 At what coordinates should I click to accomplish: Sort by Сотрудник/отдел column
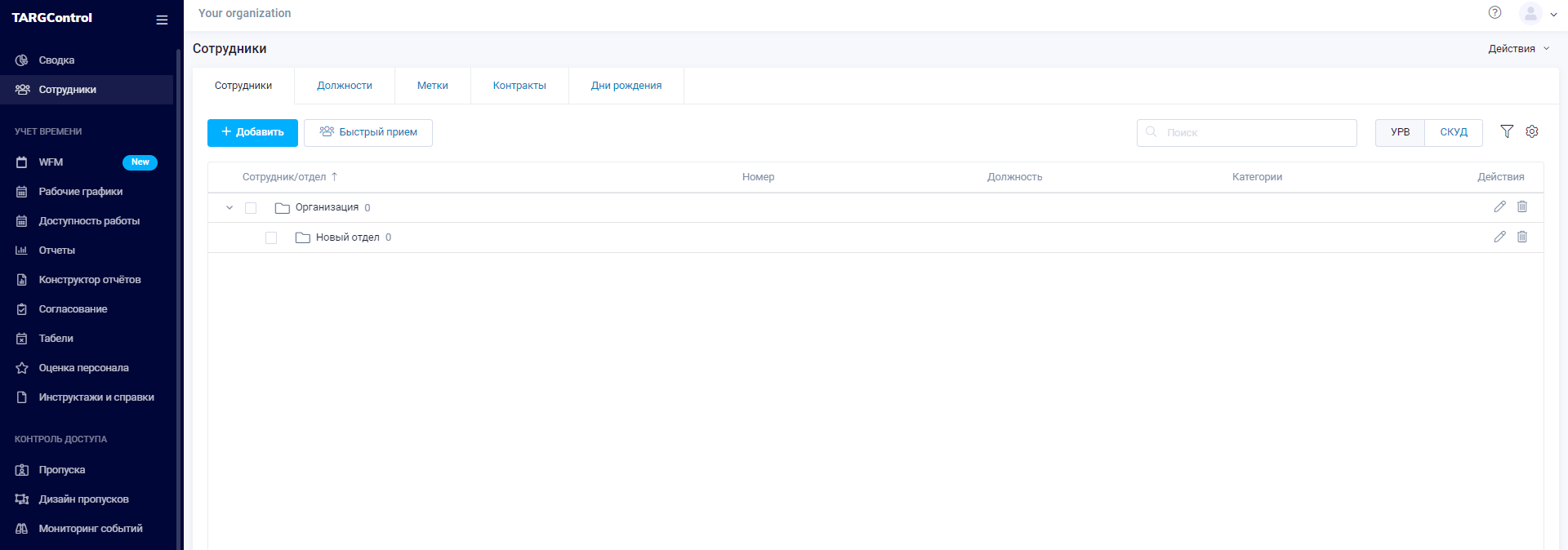click(290, 177)
